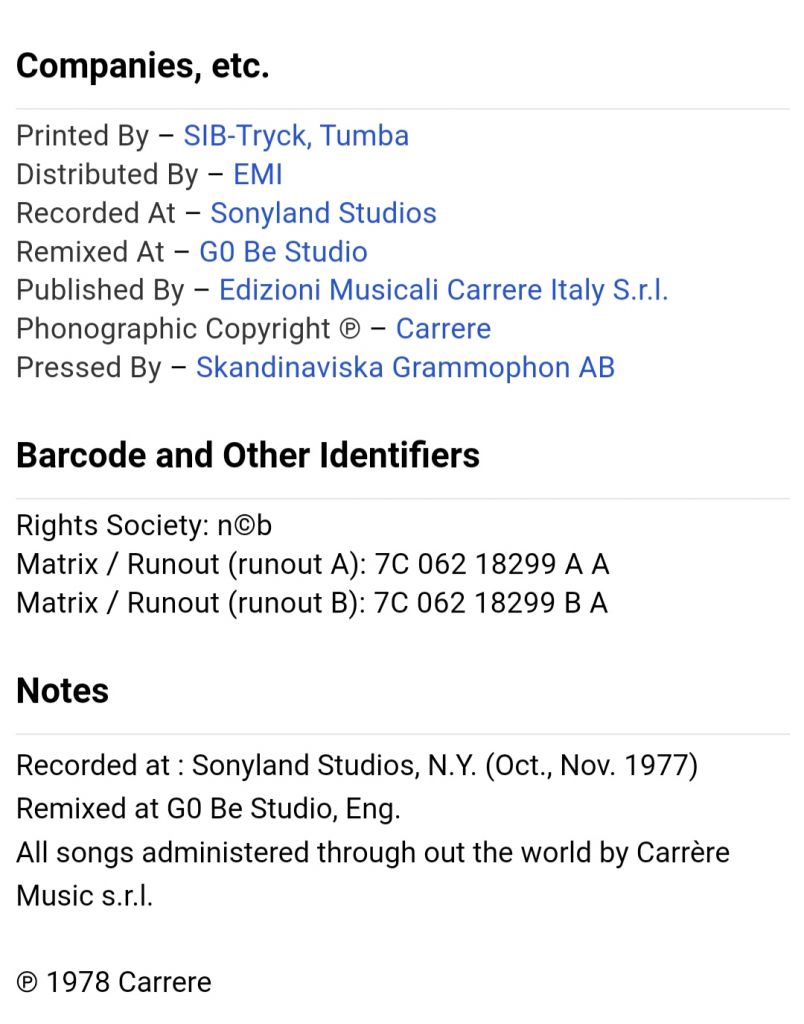Click the Pressed By label text
The height and width of the screenshot is (1024, 804).
pyautogui.click(x=88, y=368)
